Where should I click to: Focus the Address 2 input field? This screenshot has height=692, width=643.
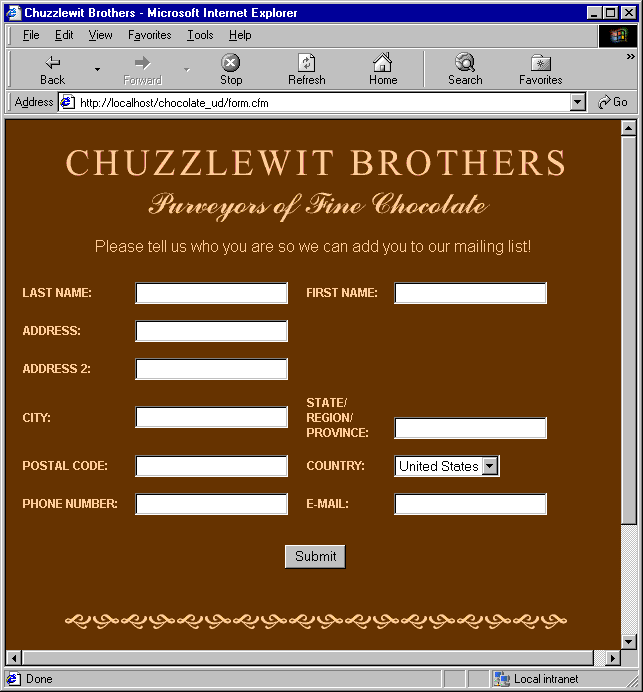click(211, 369)
